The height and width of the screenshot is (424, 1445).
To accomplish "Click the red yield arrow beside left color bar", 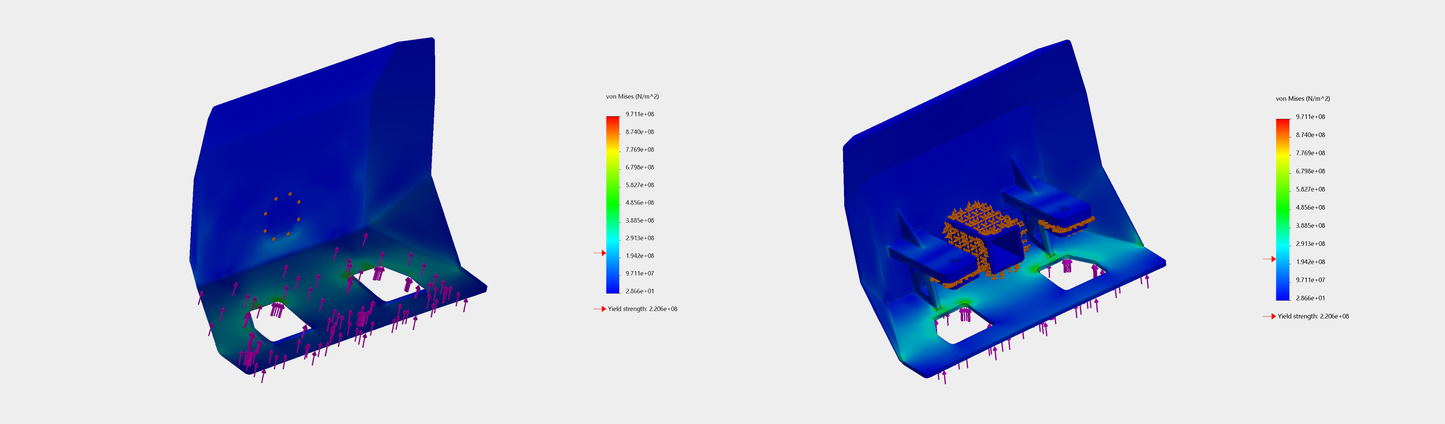I will 599,254.
